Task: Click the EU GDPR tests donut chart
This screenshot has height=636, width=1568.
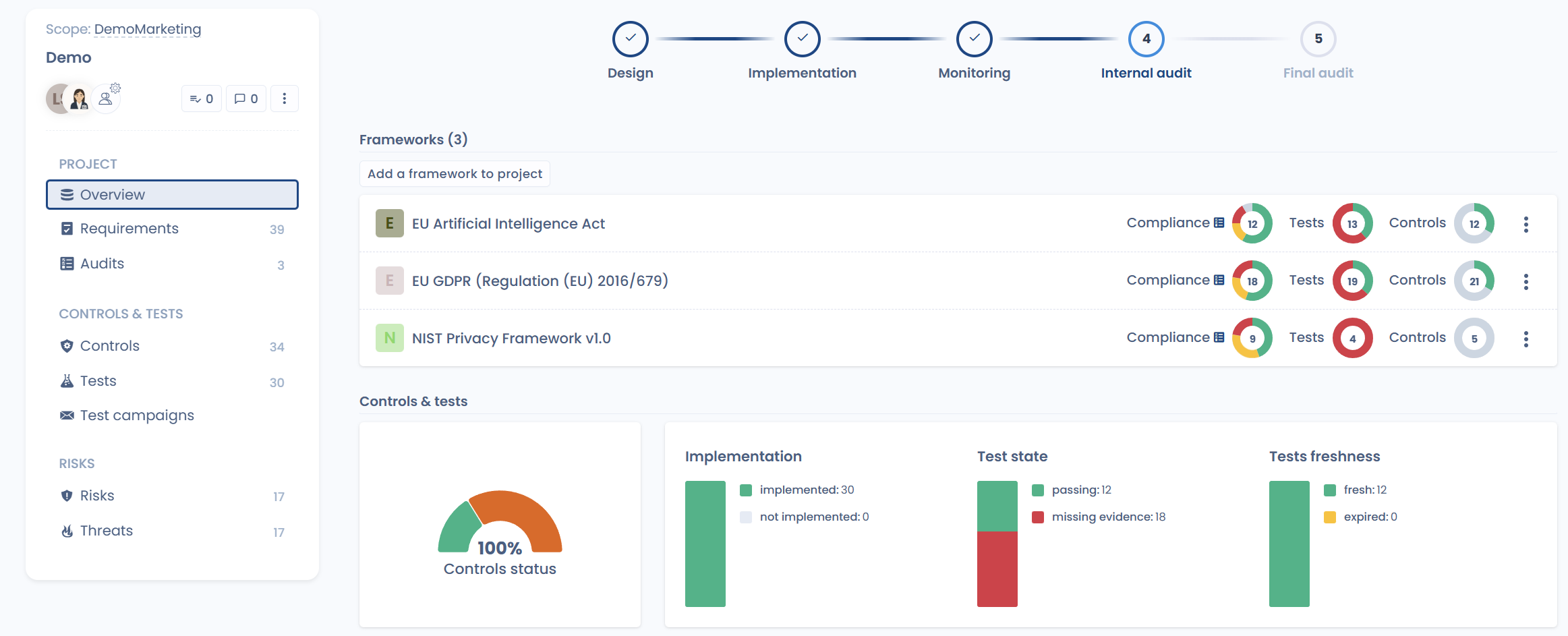Action: (x=1352, y=281)
